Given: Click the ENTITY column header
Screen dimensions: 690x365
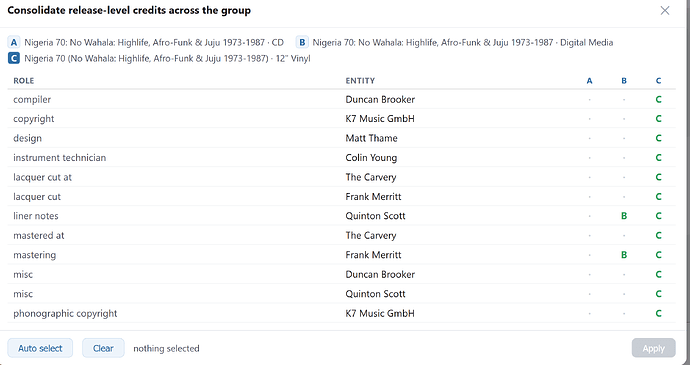Looking at the screenshot, I should point(360,81).
